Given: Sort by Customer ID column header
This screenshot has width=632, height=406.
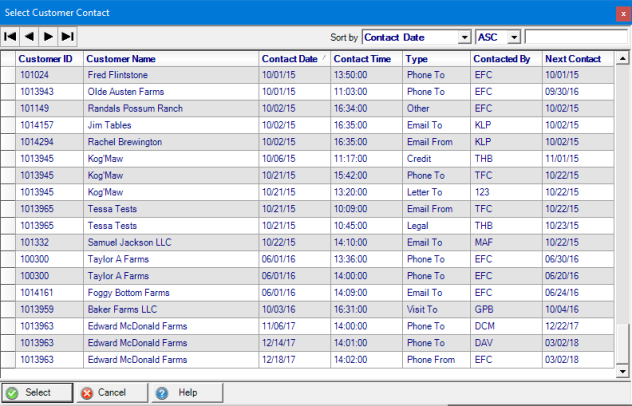Looking at the screenshot, I should (46, 59).
